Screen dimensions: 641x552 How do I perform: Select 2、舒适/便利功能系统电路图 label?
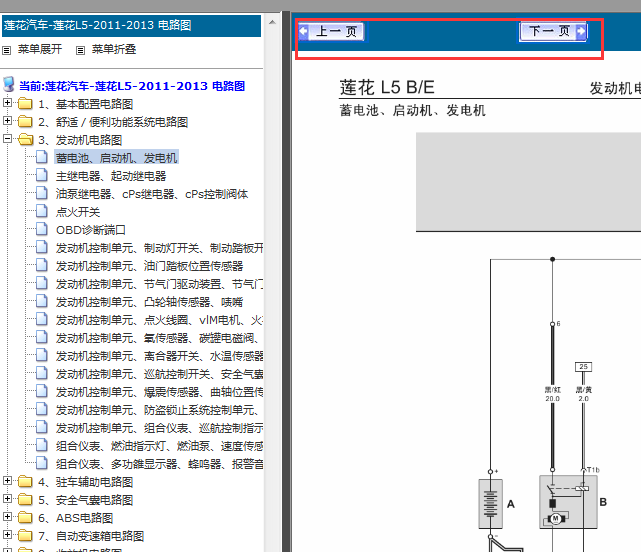point(113,122)
